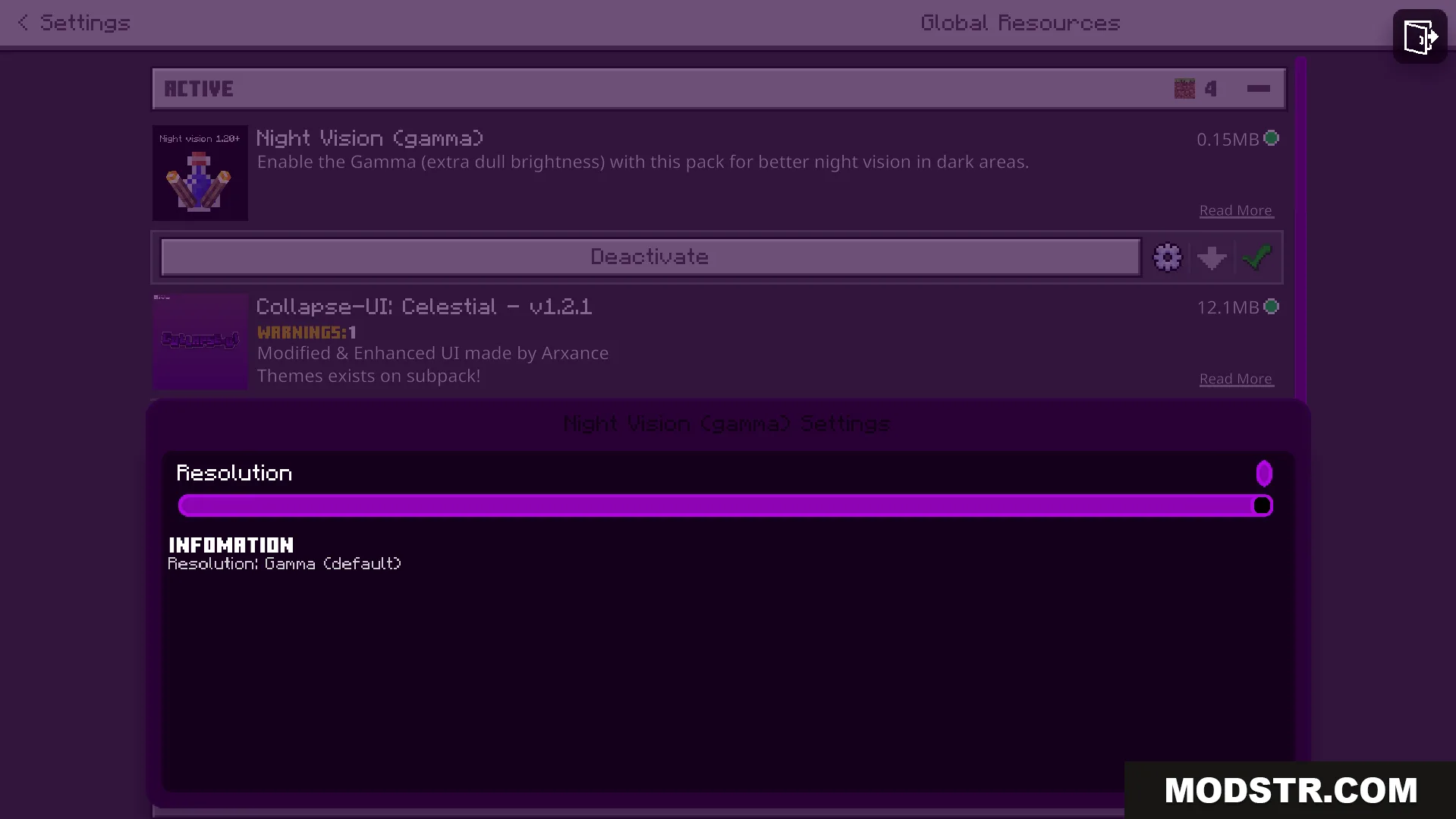Click the exit door icon
1456x819 pixels.
(x=1420, y=36)
